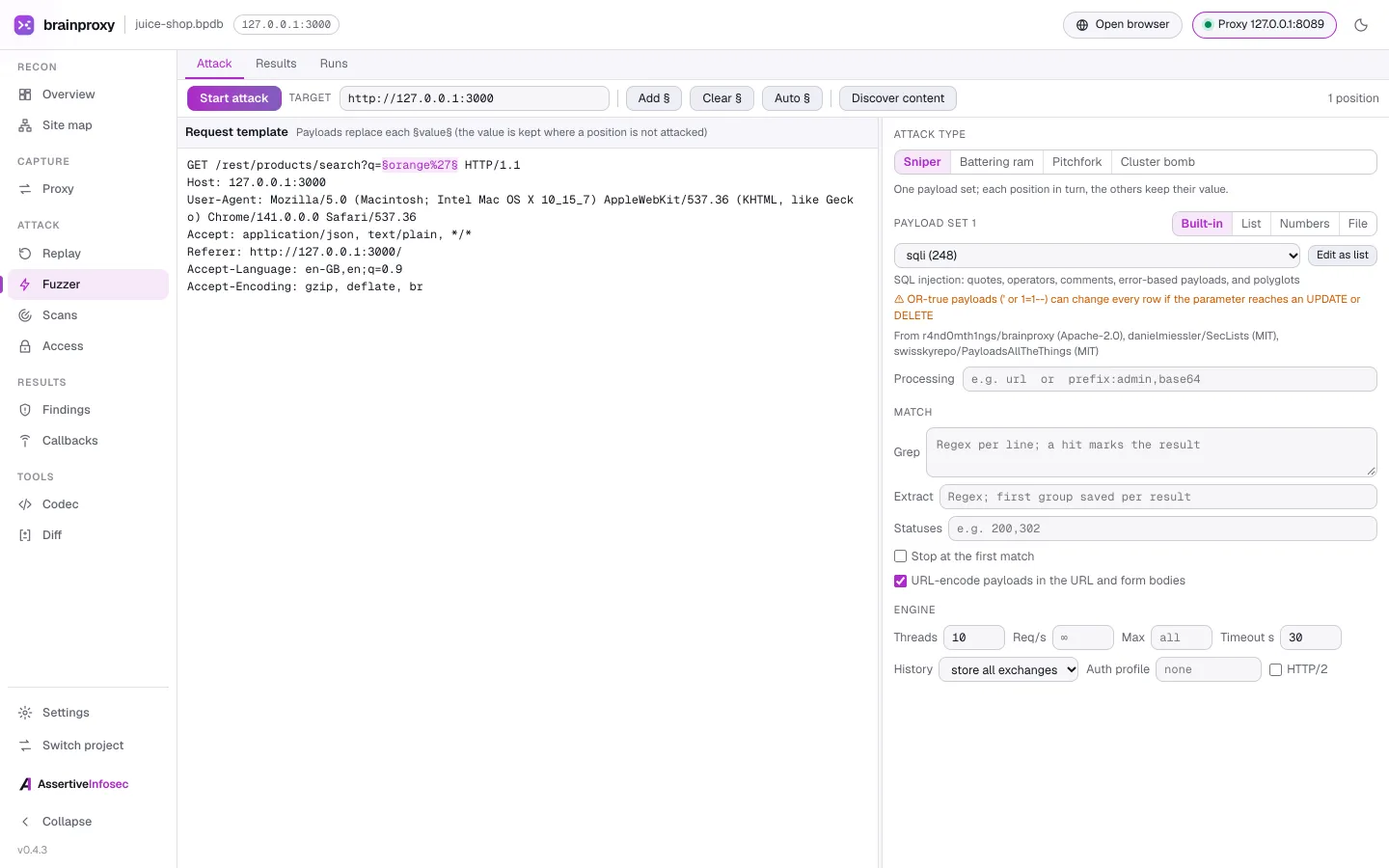The image size is (1389, 868).
Task: Click the Discover content button
Action: (x=898, y=98)
